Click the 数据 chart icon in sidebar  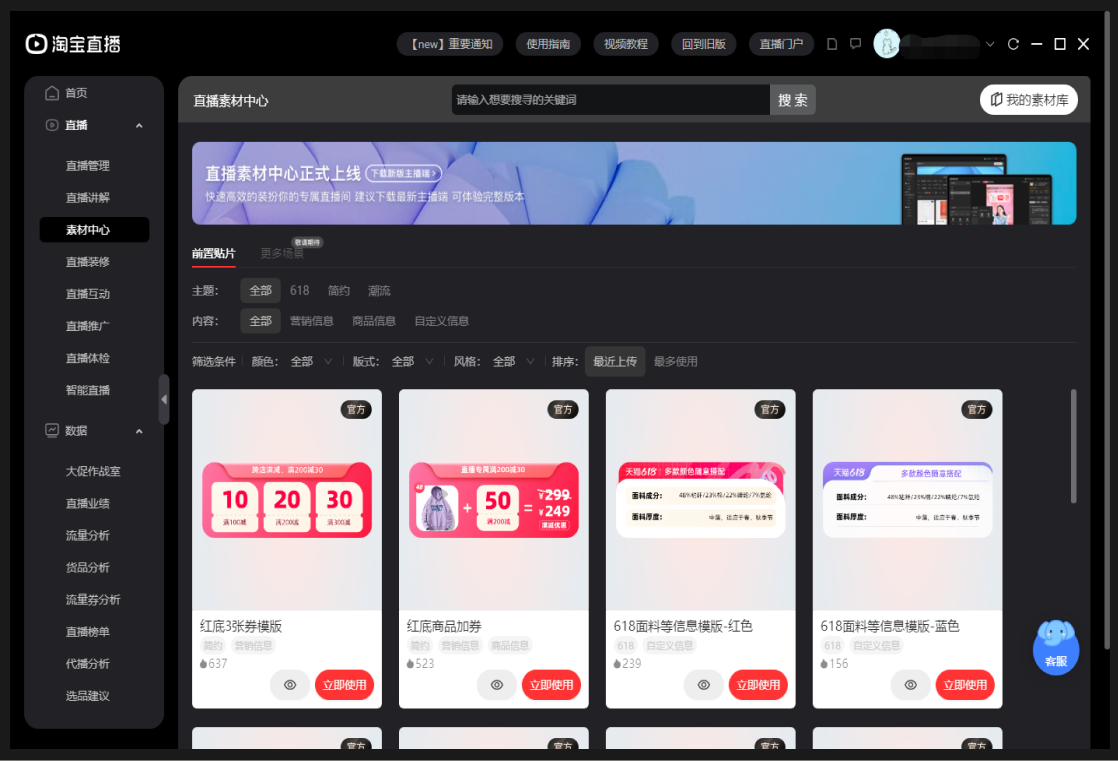point(51,430)
